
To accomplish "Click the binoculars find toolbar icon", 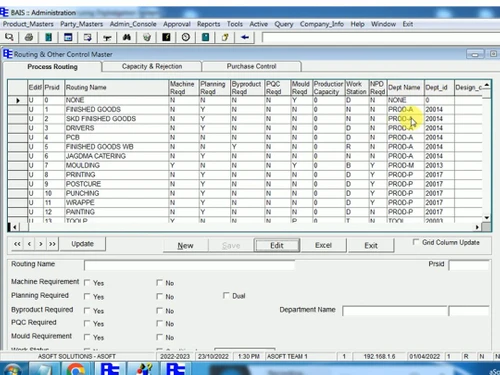I will [127, 37].
